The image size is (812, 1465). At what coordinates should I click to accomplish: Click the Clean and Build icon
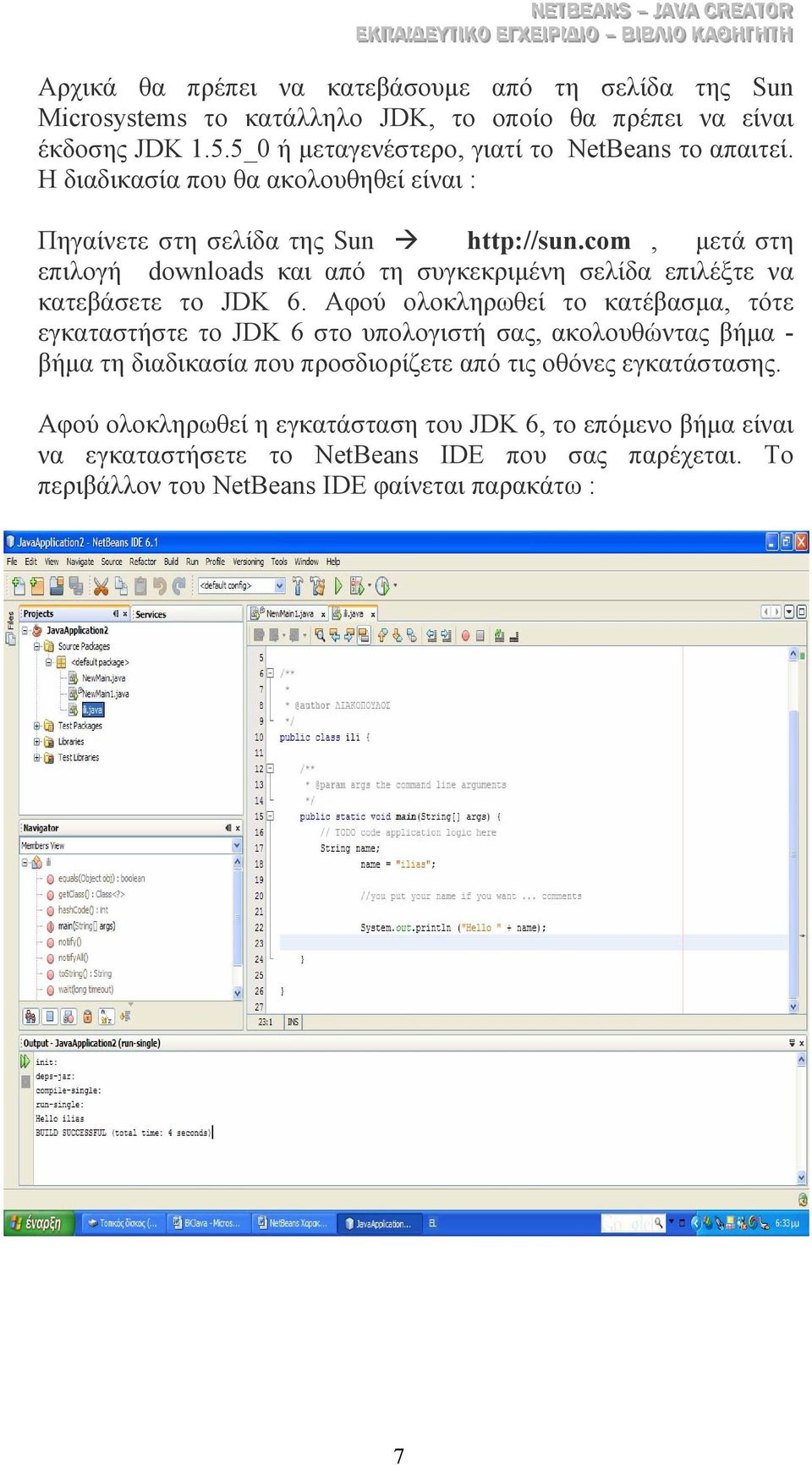tap(317, 585)
